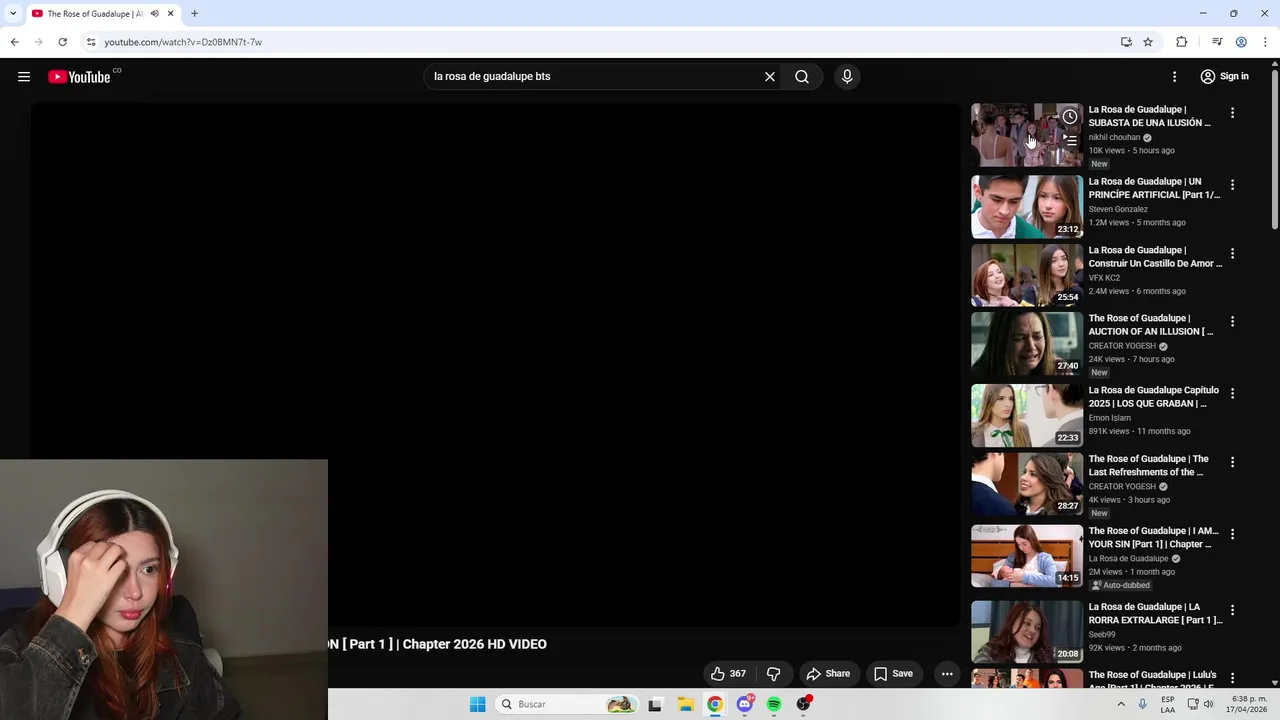This screenshot has height=720, width=1280.
Task: Open Chrome three-dot menu
Action: pyautogui.click(x=1265, y=42)
